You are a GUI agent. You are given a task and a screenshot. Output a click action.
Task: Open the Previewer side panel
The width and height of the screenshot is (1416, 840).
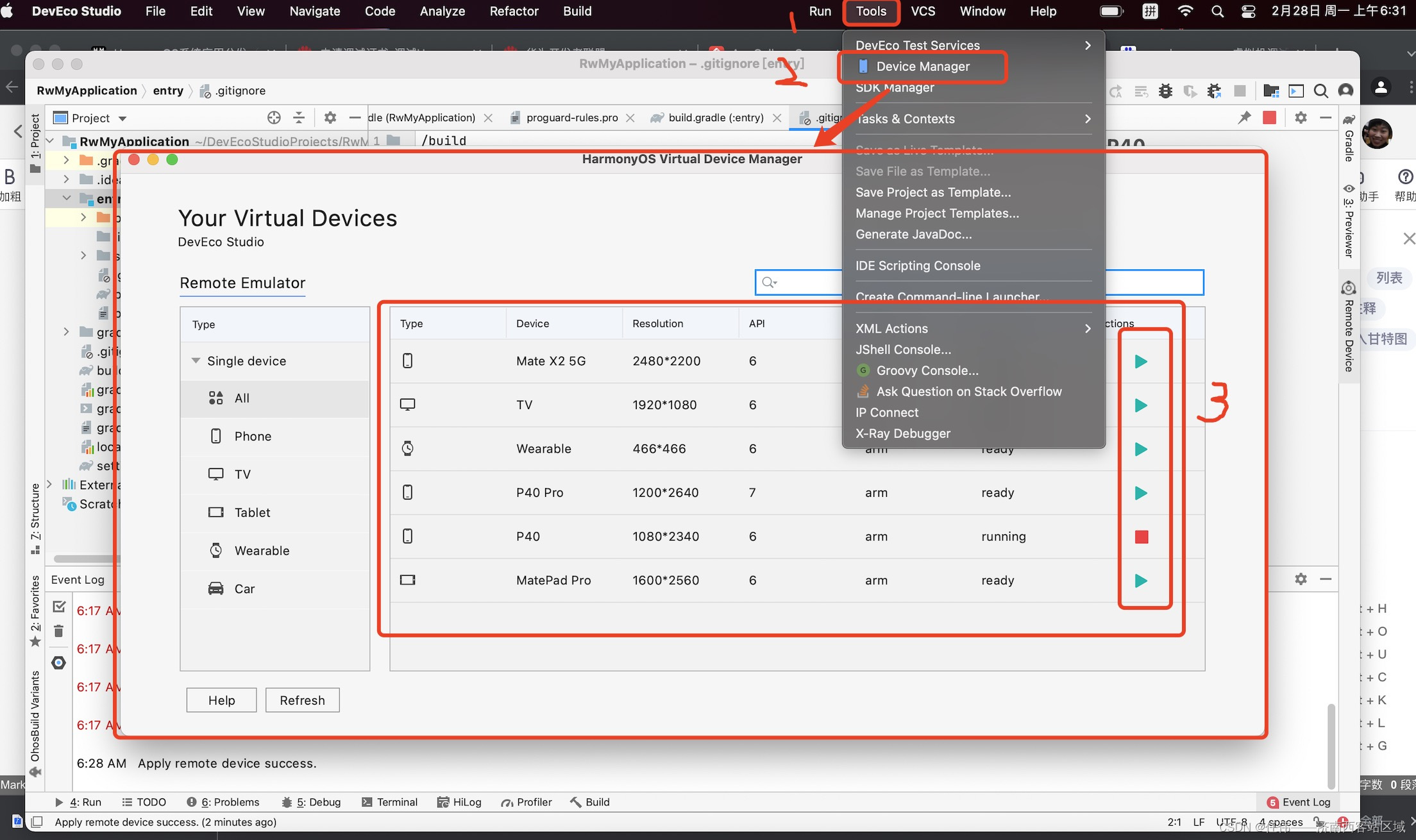point(1349,221)
